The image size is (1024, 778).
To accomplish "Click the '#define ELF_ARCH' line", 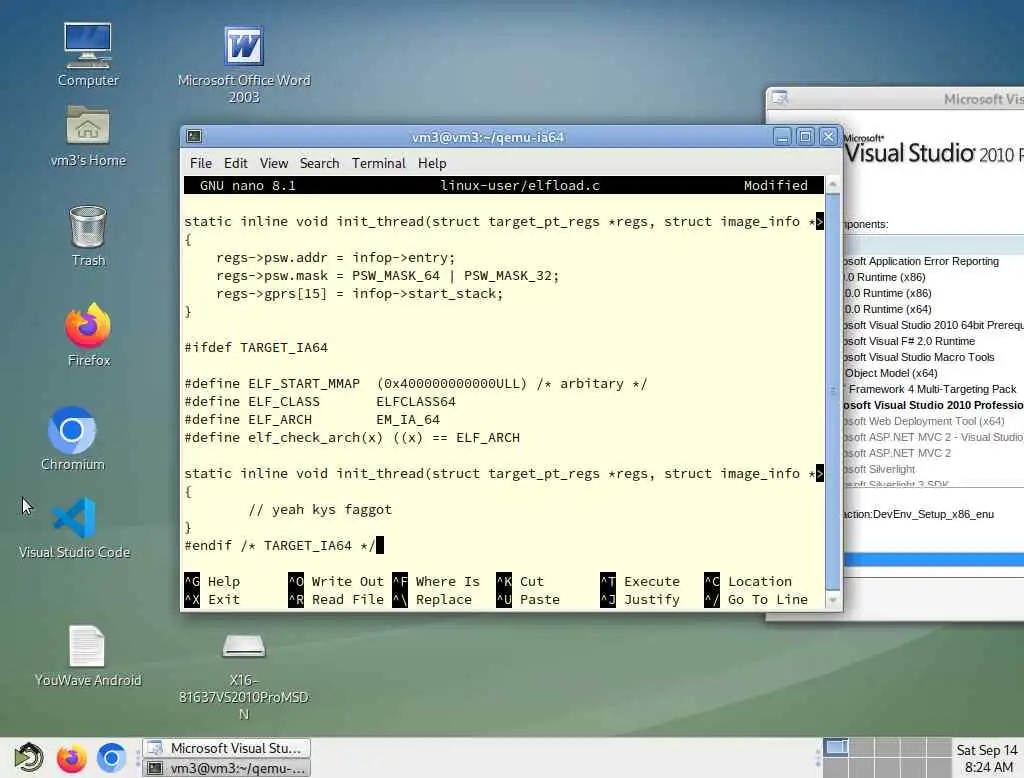I will (312, 419).
